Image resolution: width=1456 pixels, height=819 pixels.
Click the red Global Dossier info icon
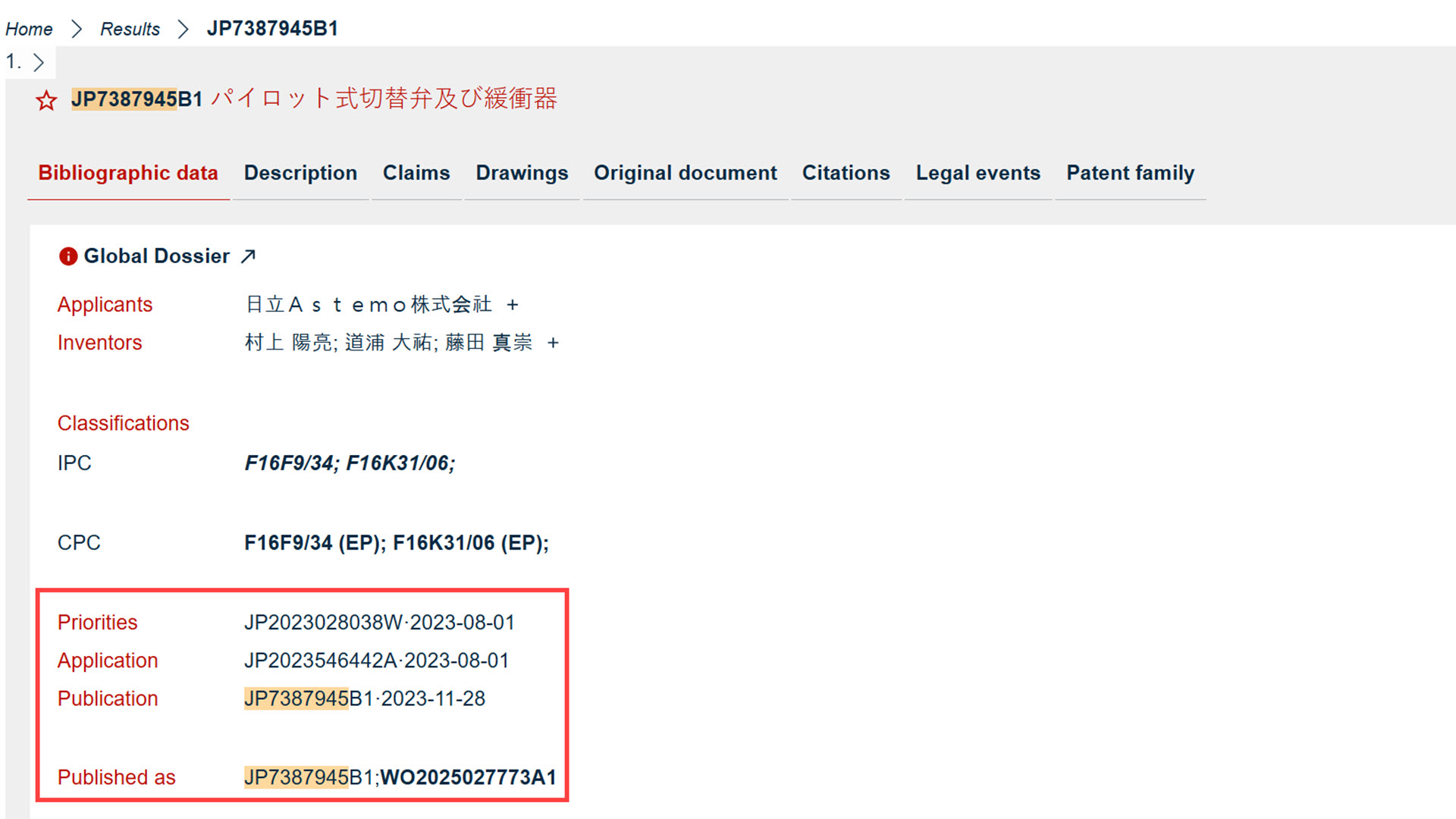pyautogui.click(x=67, y=256)
